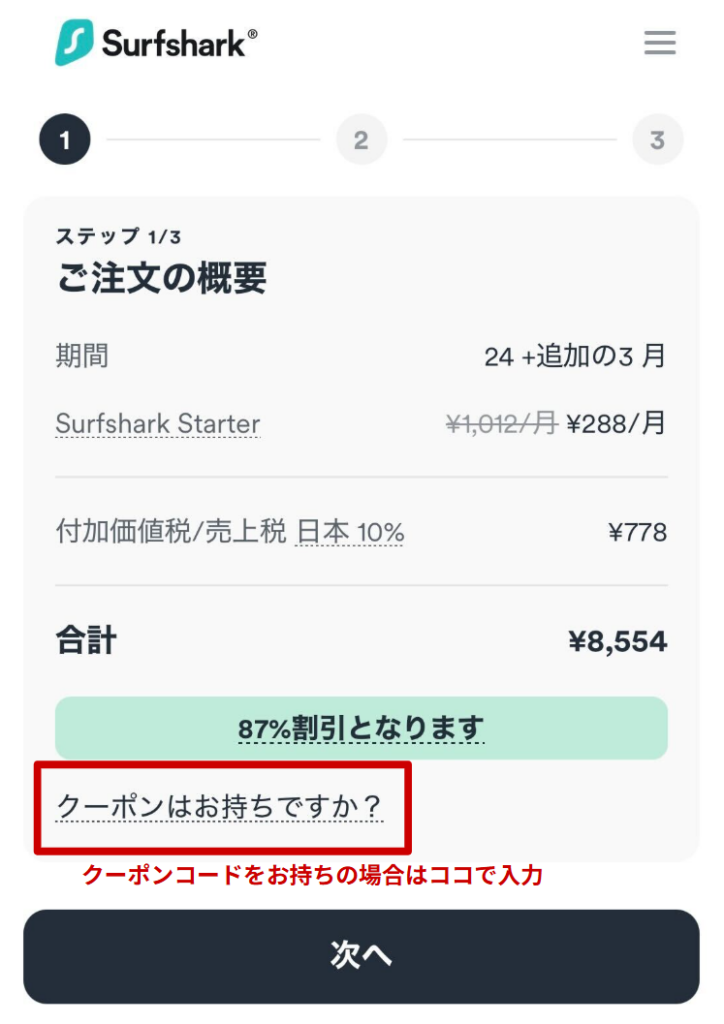Image resolution: width=724 pixels, height=1024 pixels.
Task: Click the crossed-out ¥1,012/月 price
Action: point(501,424)
